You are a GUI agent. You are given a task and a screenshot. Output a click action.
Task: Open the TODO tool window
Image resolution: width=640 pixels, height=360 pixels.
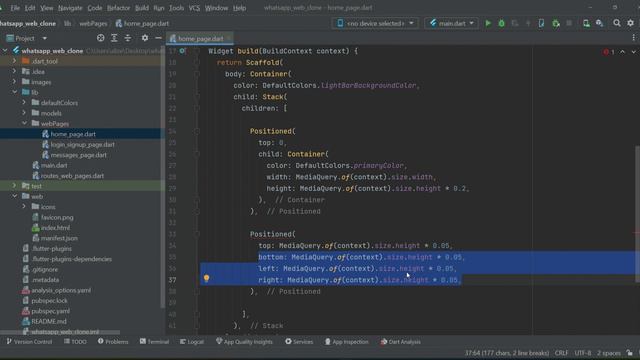[x=75, y=342]
